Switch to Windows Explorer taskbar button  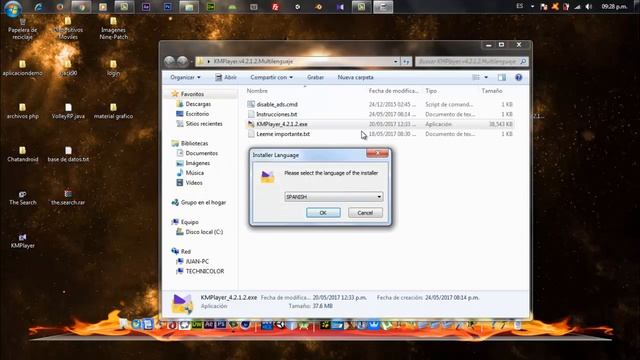click(x=189, y=7)
